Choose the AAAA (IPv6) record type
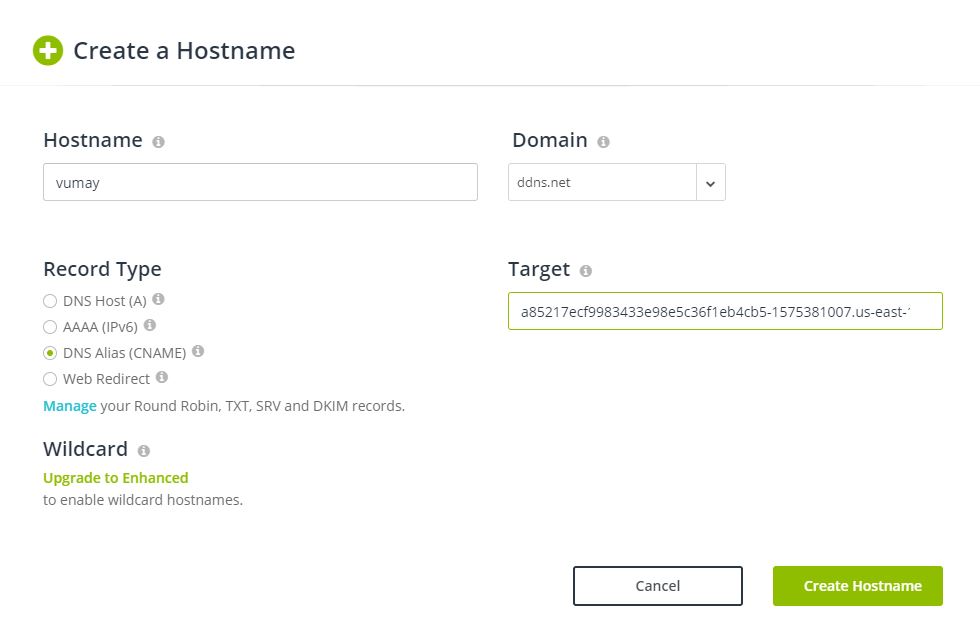This screenshot has width=980, height=635. (x=50, y=326)
